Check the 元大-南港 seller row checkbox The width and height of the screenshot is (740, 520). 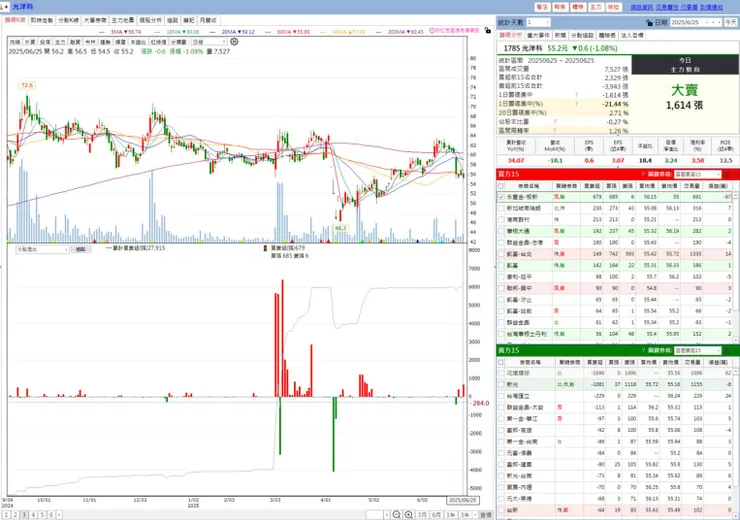pyautogui.click(x=501, y=499)
